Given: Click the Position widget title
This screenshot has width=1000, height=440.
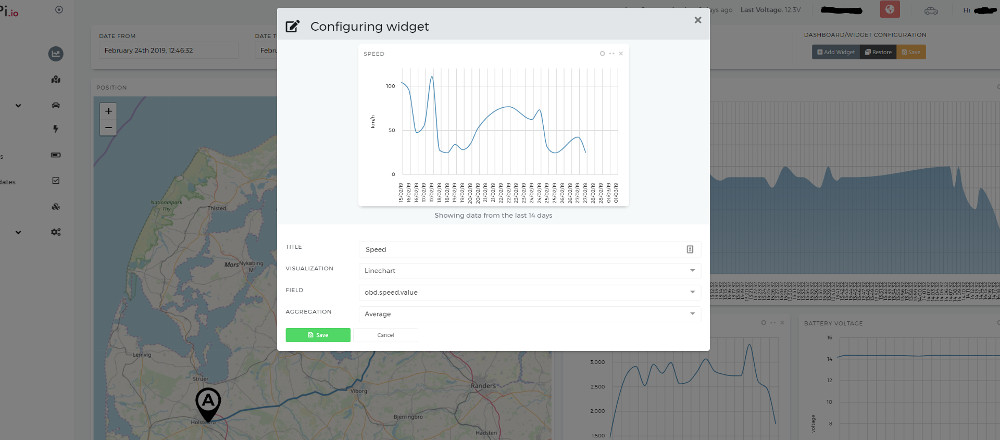Looking at the screenshot, I should point(112,87).
